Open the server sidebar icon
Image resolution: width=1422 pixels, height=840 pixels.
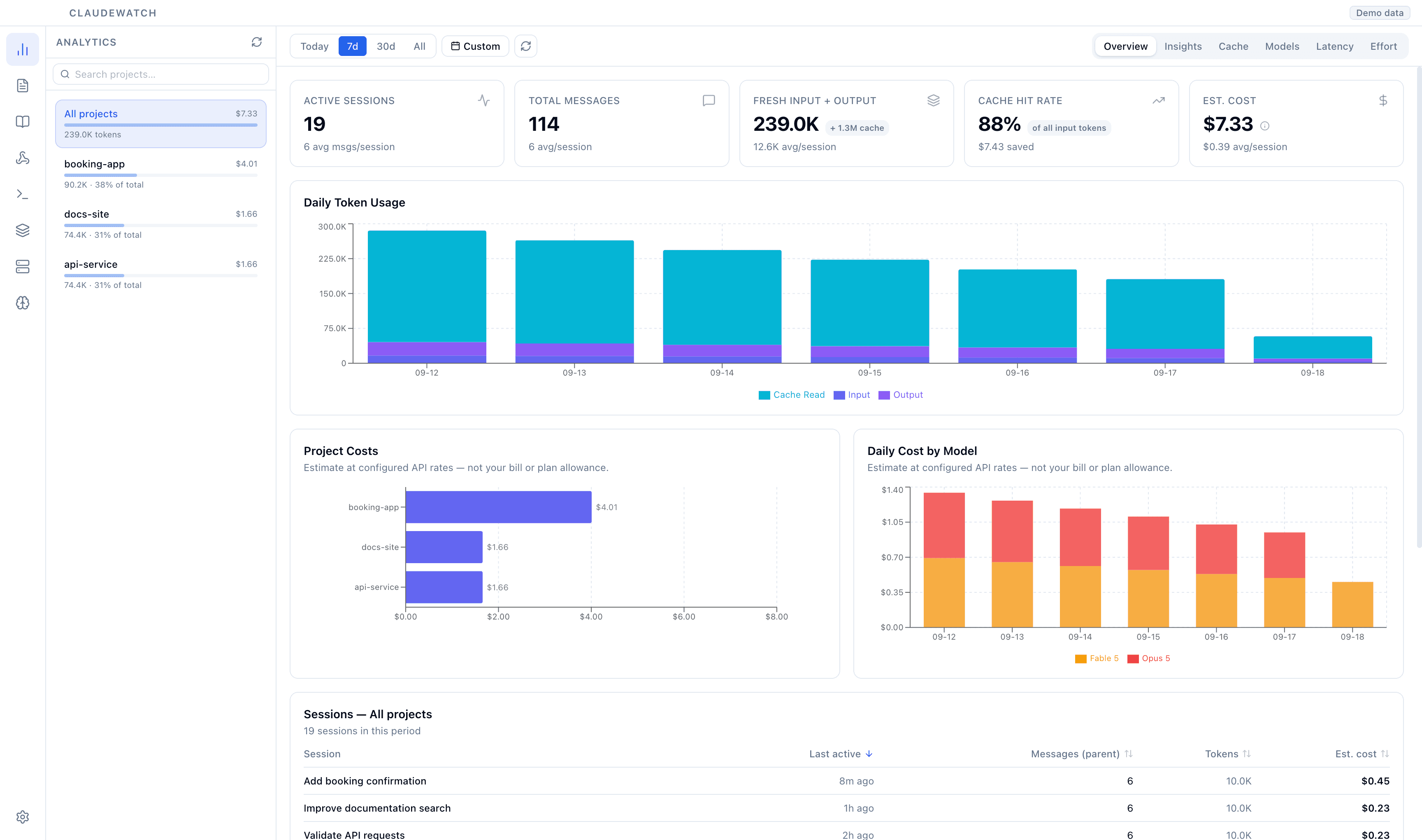23,267
